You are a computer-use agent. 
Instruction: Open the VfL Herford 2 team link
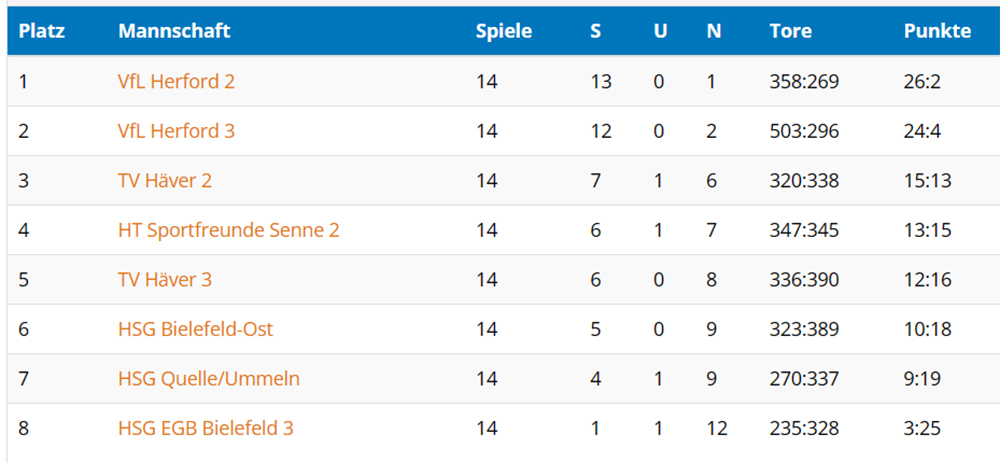176,82
